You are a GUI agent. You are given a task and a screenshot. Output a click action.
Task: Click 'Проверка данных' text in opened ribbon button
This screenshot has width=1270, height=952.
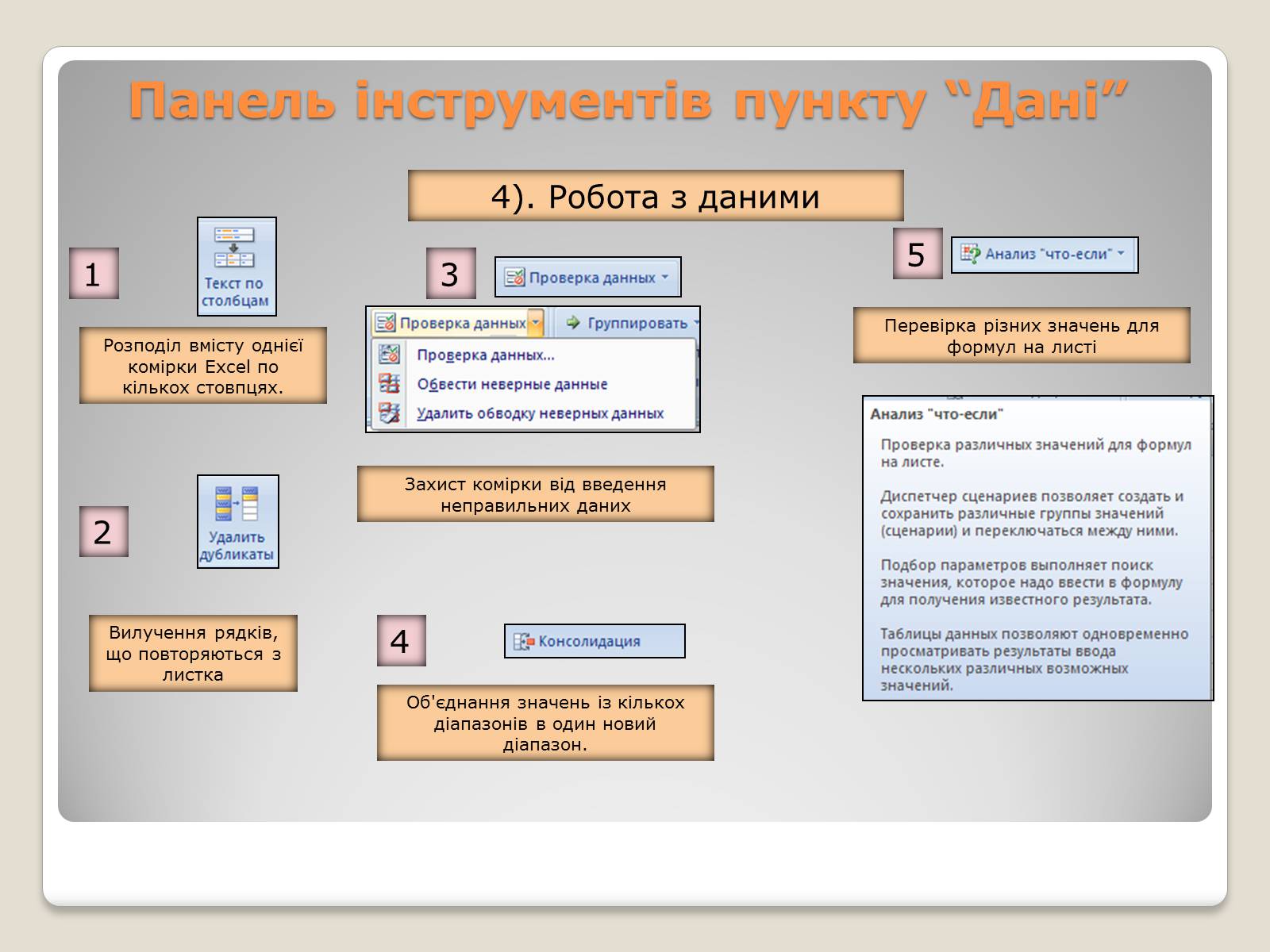point(463,324)
